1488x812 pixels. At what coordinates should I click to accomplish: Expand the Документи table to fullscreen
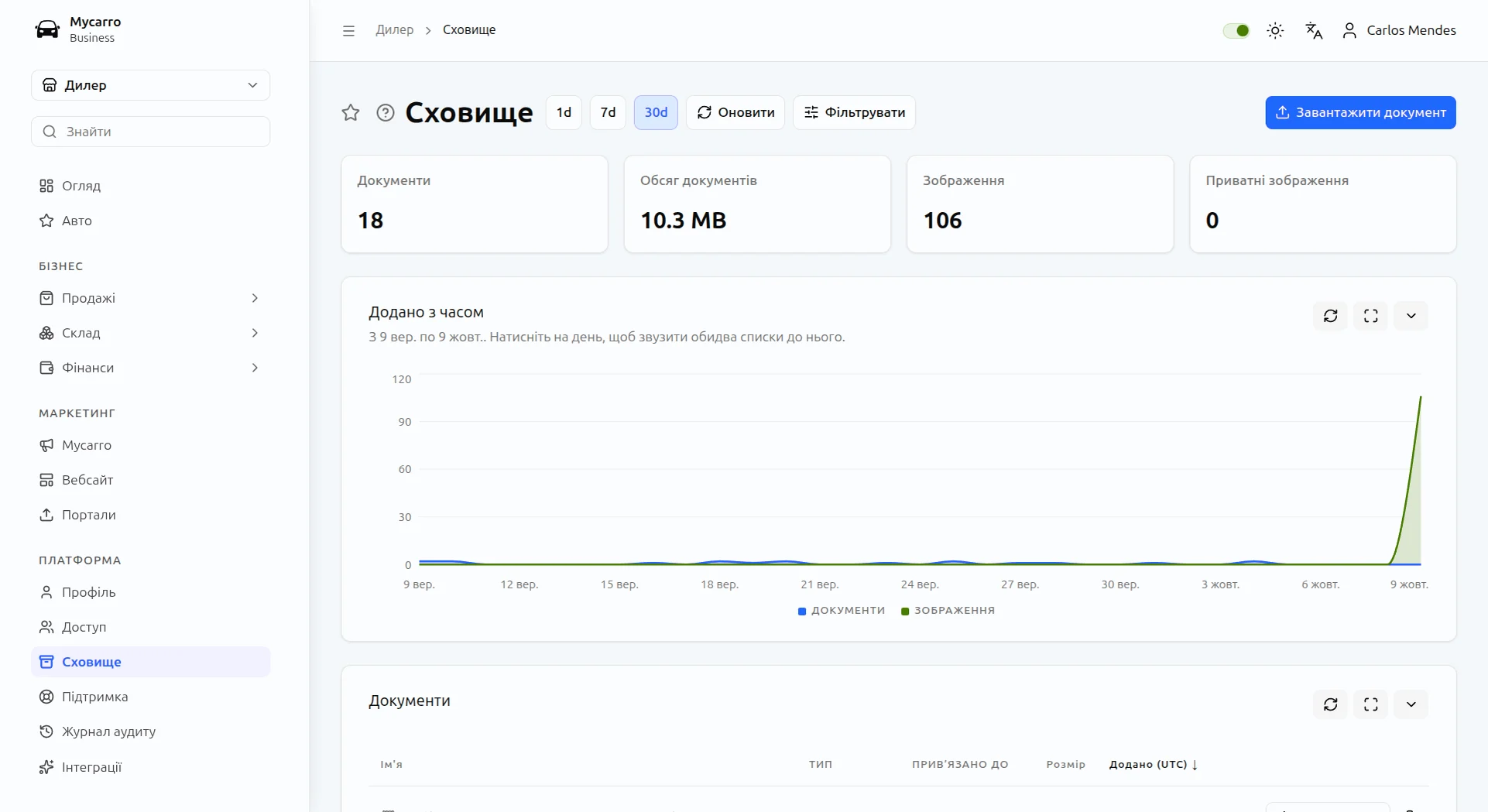pos(1371,704)
